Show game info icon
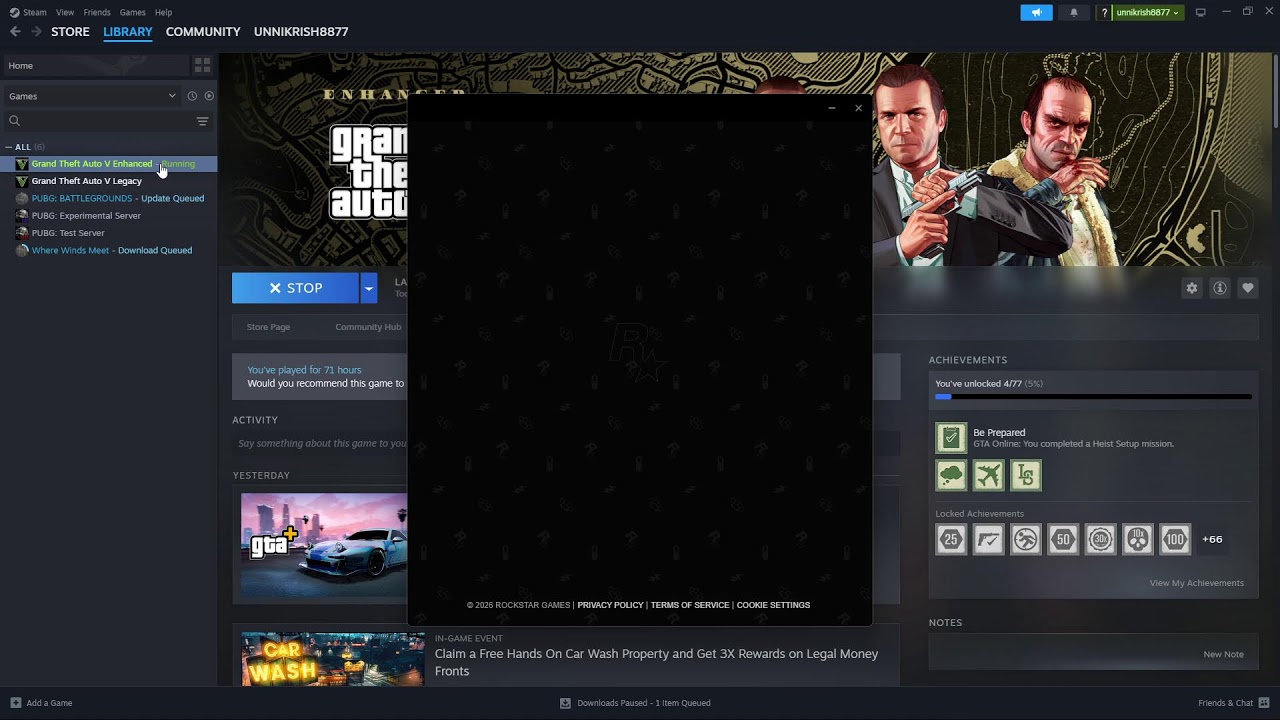Screen dimensions: 1280x720 1220,288
